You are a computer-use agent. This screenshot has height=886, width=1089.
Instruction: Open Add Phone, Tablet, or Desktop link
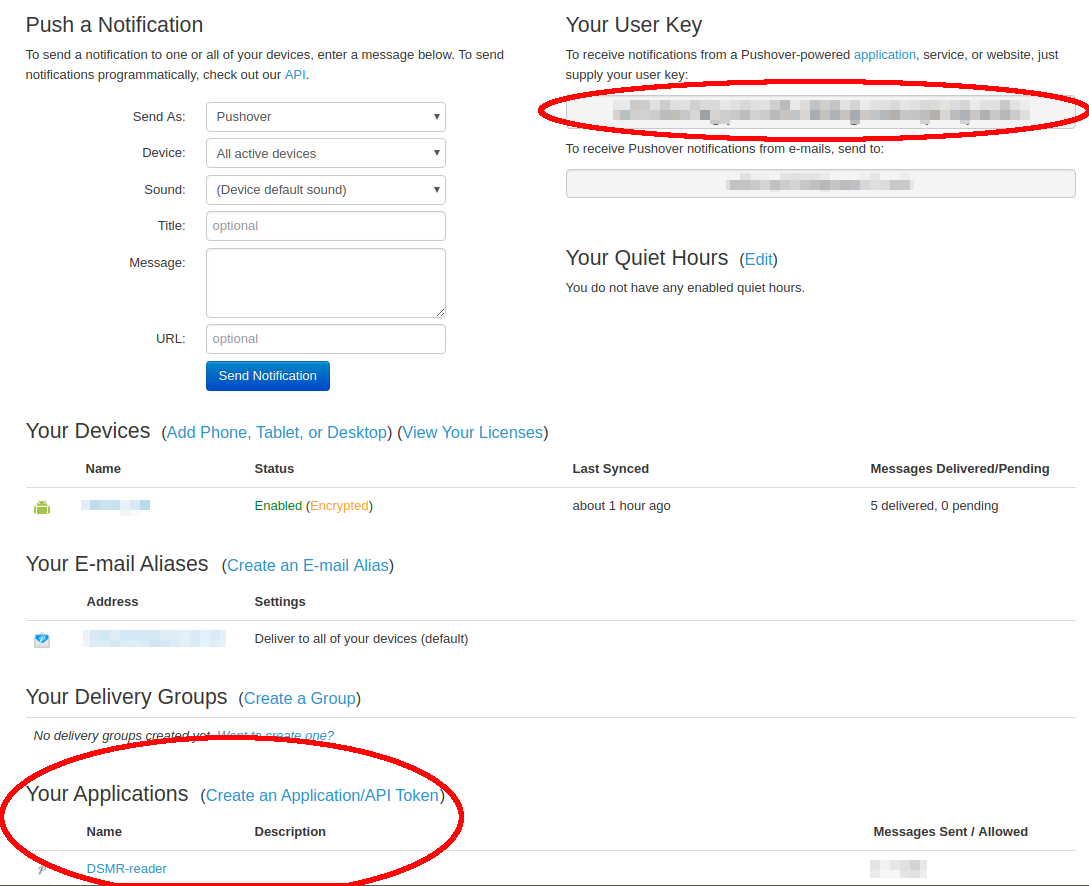point(276,433)
